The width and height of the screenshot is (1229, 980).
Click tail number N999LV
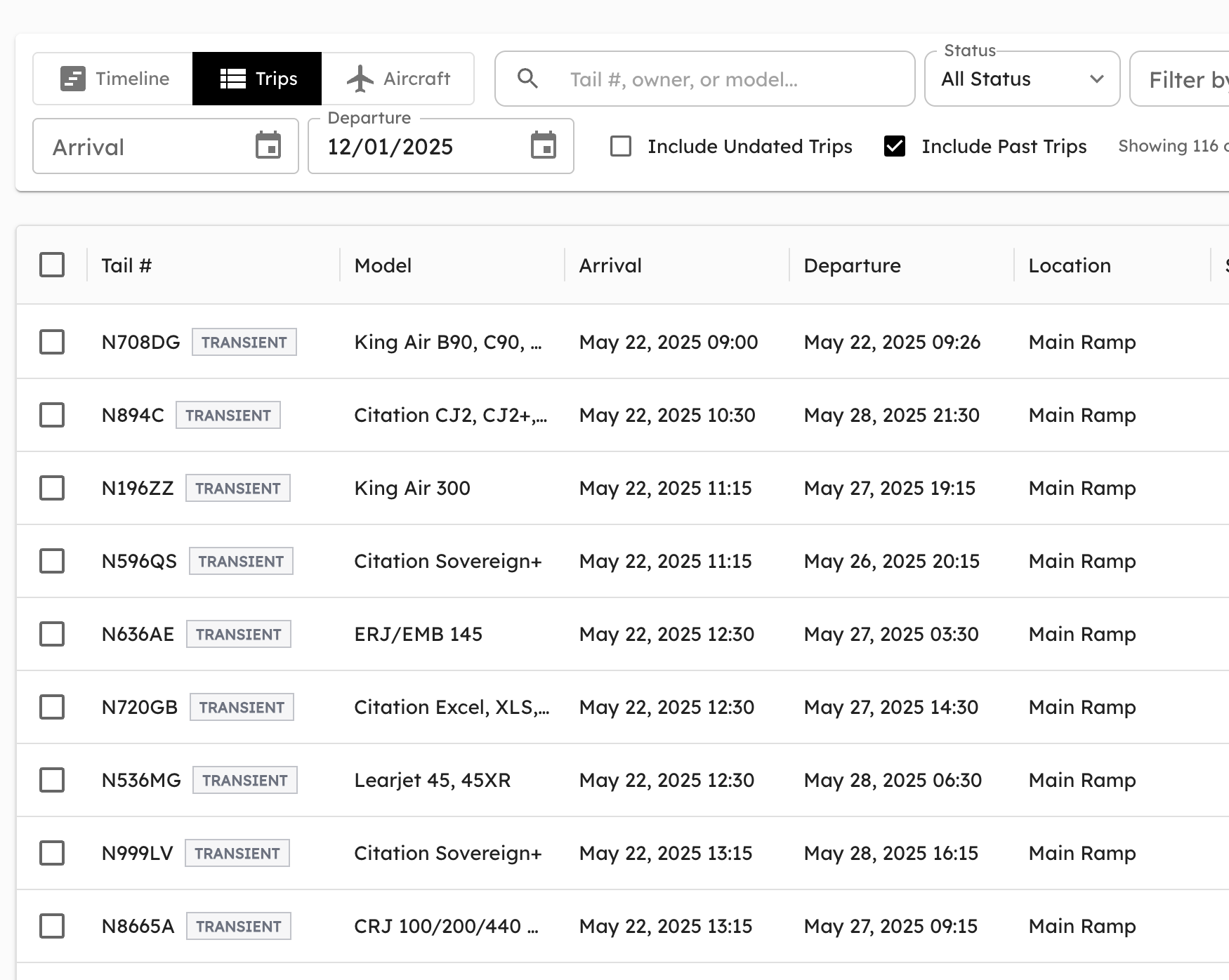pyautogui.click(x=137, y=853)
